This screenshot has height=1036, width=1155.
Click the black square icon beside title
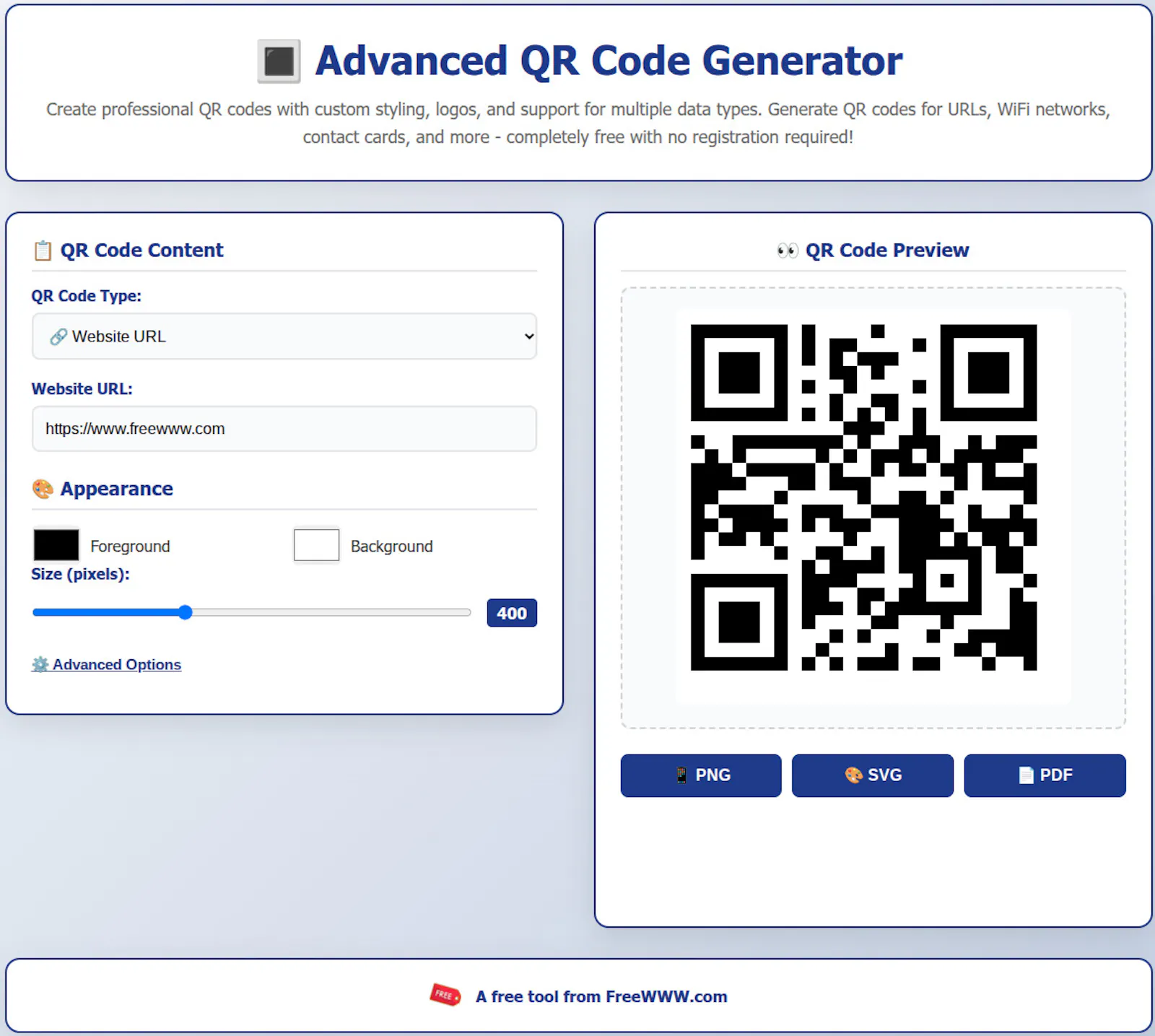click(x=279, y=61)
